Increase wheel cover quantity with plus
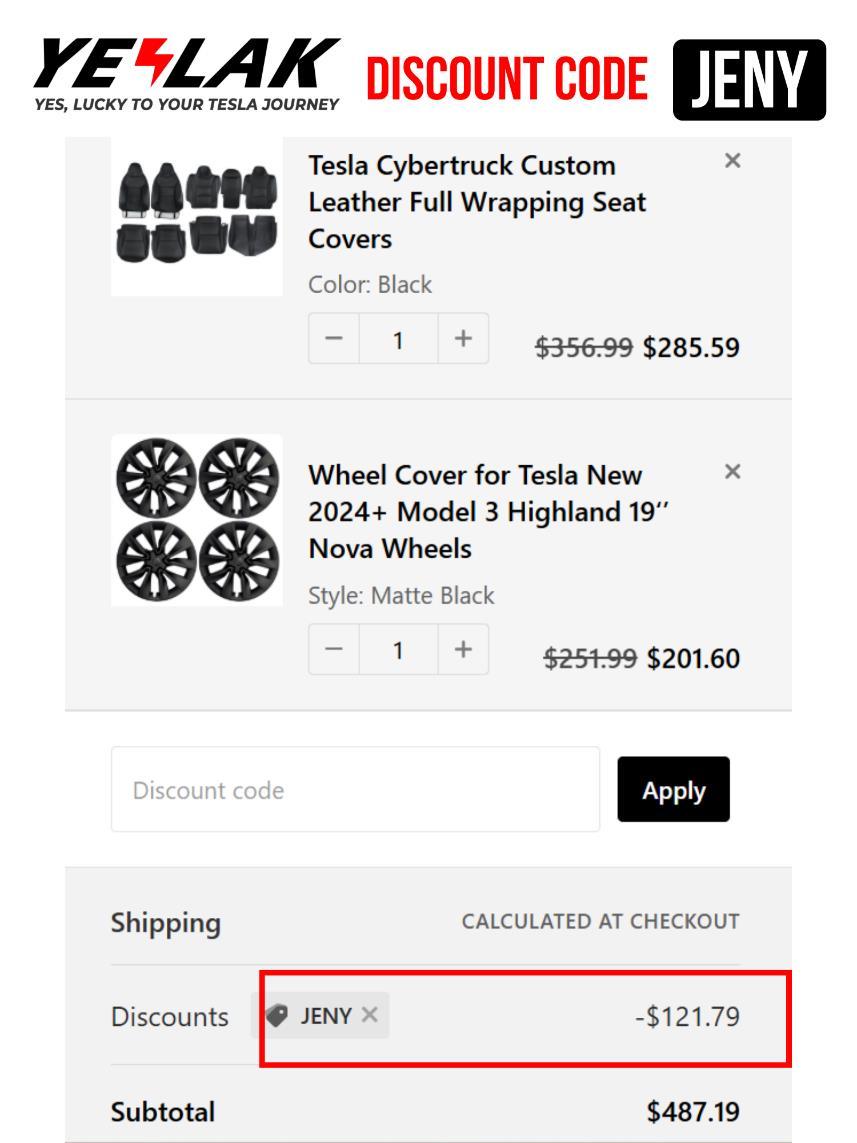This screenshot has width=857, height=1143. point(463,650)
